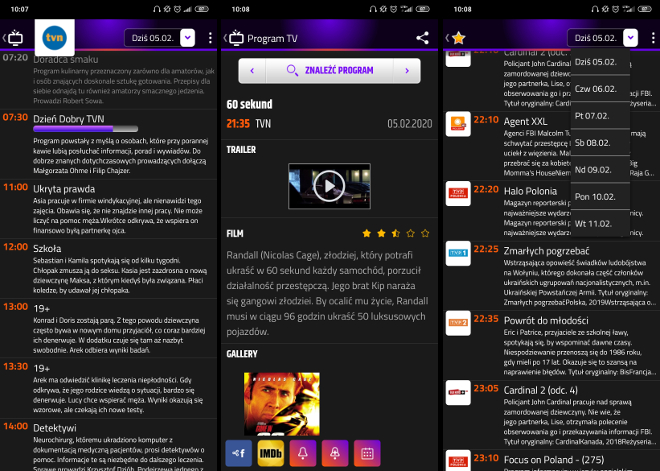Viewport: 660px width, 471px height.
Task: Set a reminder with the bell icon
Action: click(x=303, y=453)
